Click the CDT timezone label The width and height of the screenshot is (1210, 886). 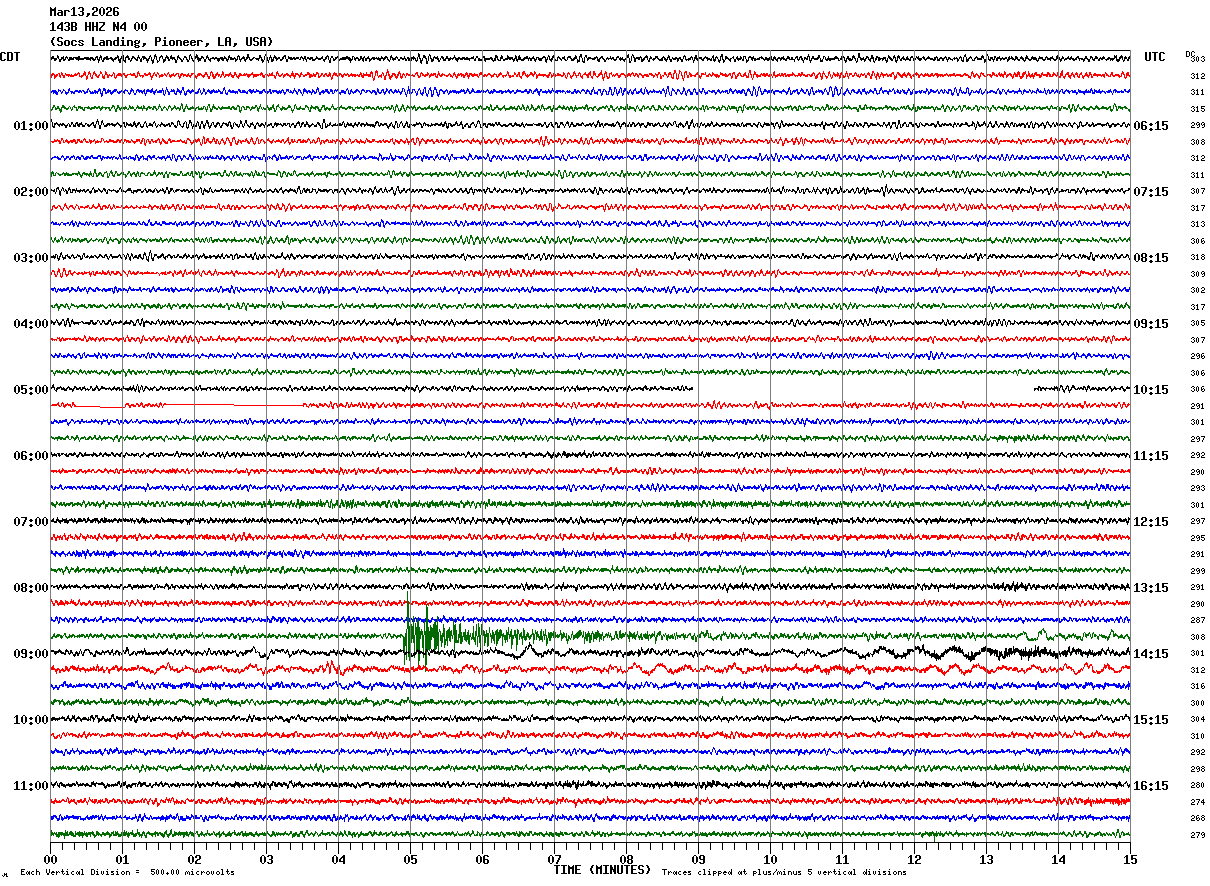(11, 57)
